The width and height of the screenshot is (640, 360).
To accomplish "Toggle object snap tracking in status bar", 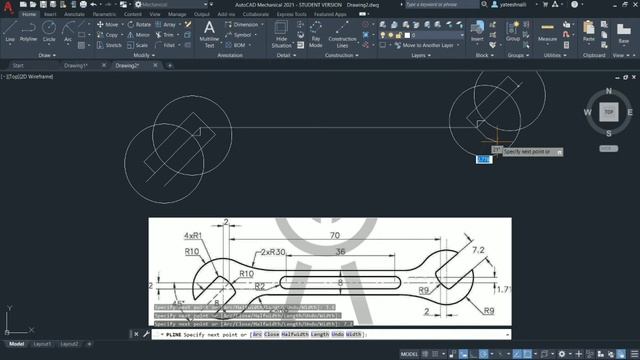I will click(x=517, y=354).
